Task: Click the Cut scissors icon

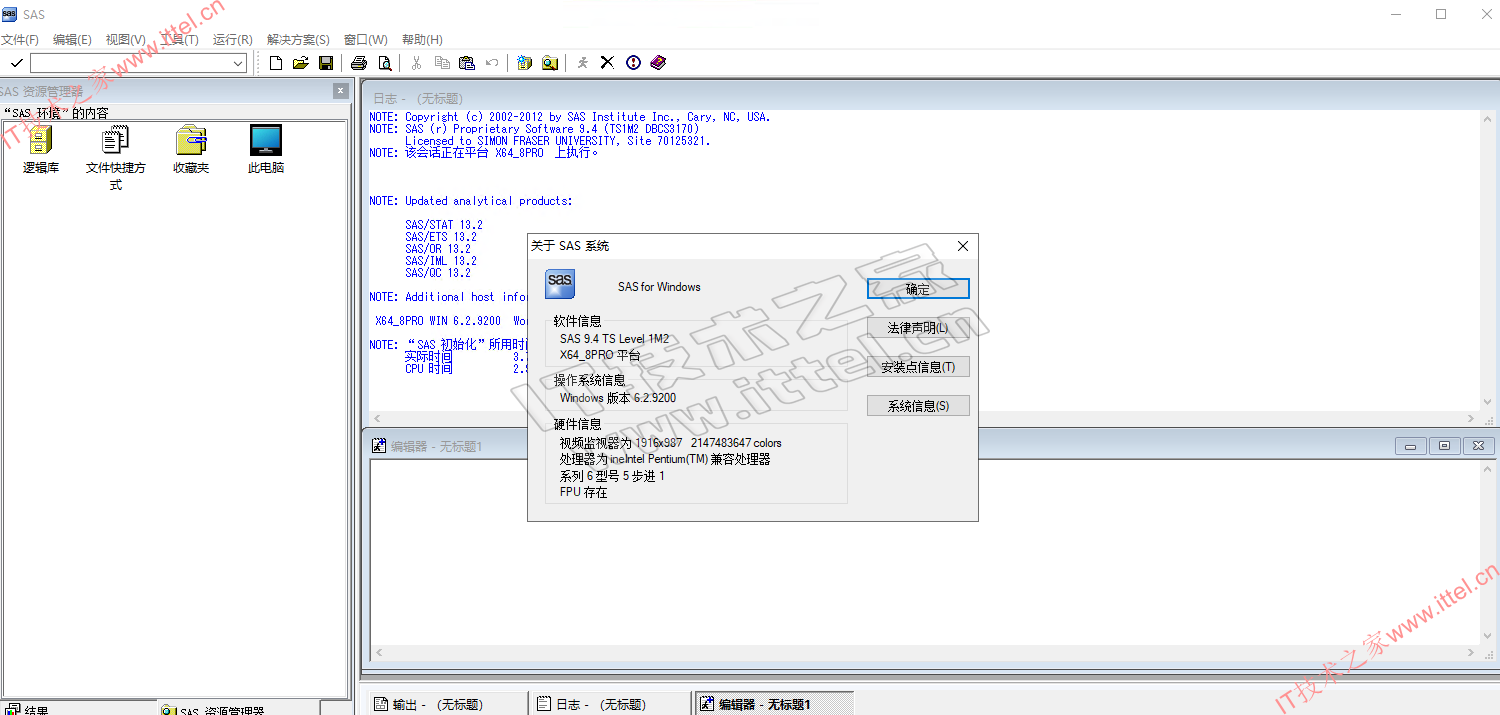Action: click(x=417, y=63)
